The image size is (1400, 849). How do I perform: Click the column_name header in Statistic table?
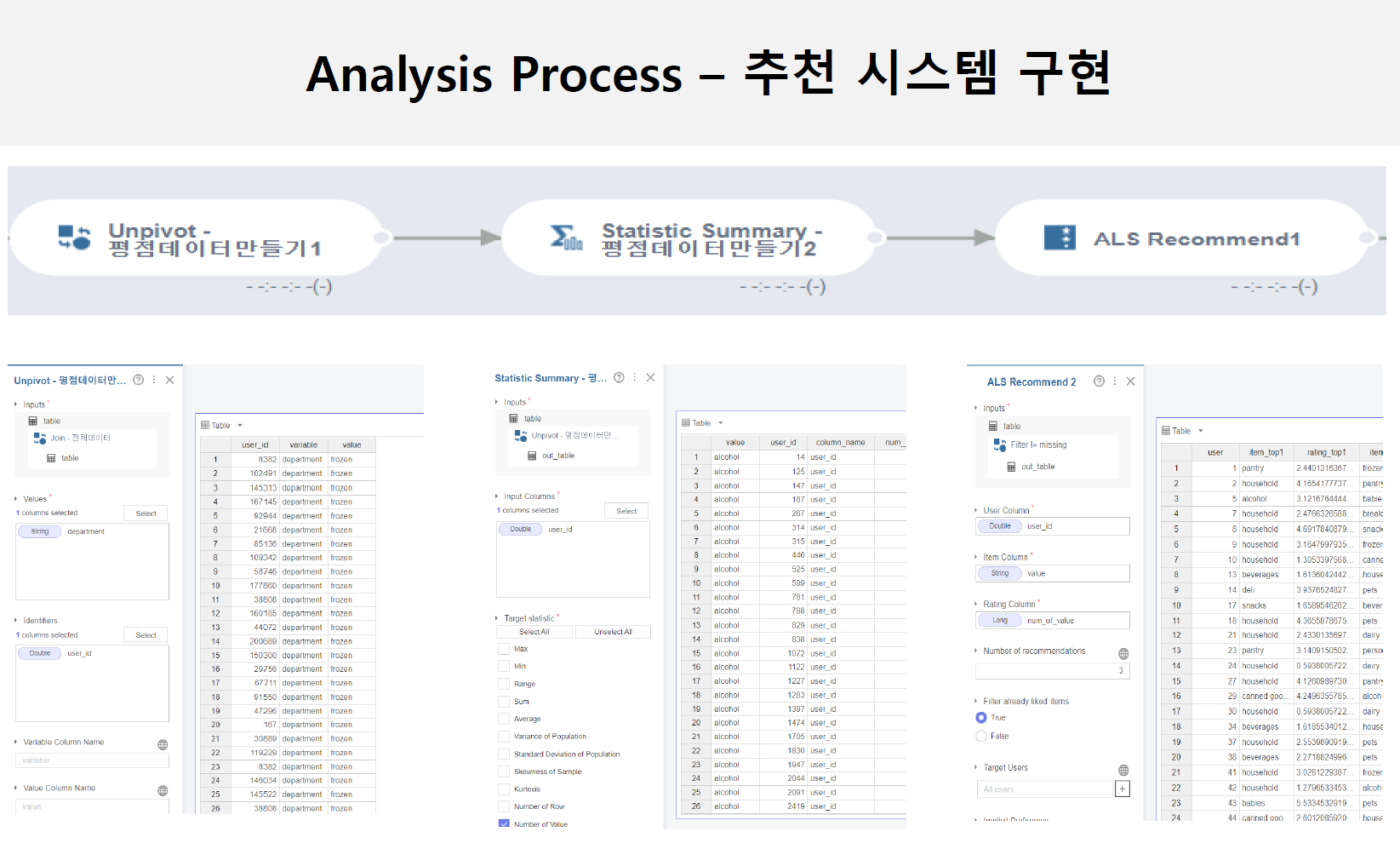point(840,442)
